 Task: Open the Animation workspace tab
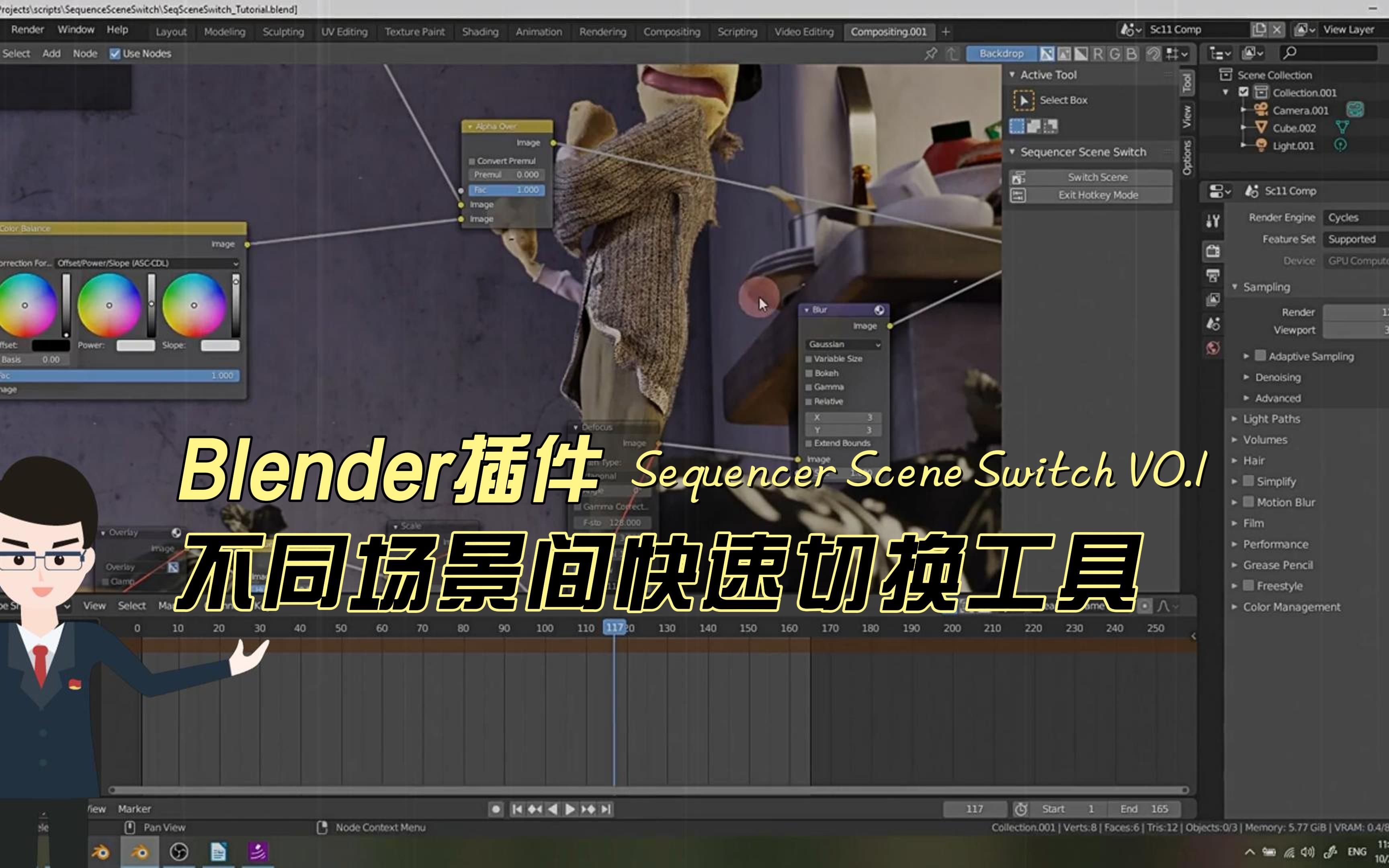tap(539, 32)
